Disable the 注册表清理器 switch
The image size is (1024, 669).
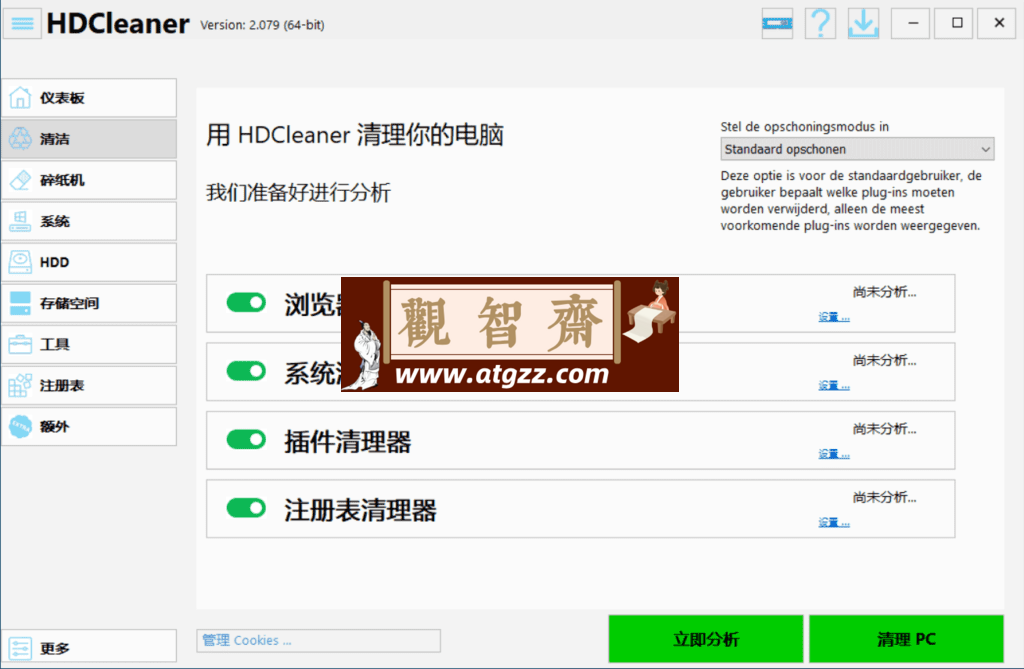click(246, 508)
